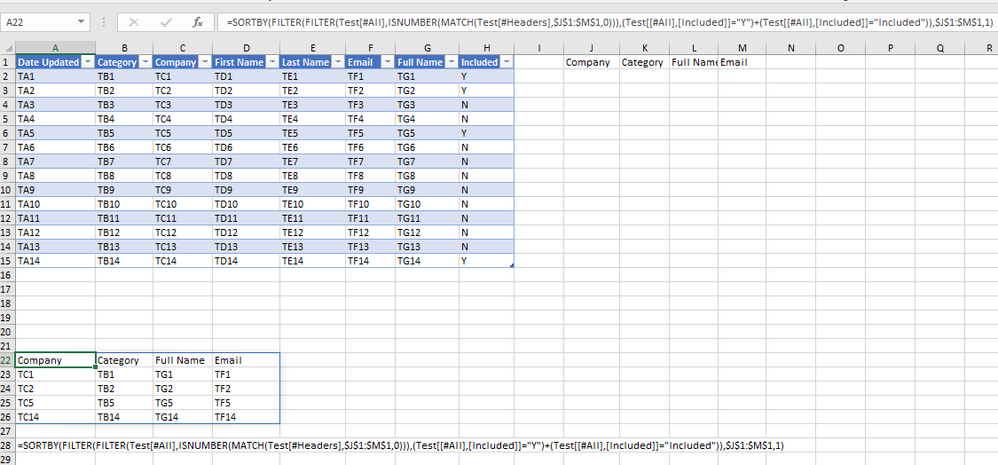Select Email cell in row 22

[246, 360]
